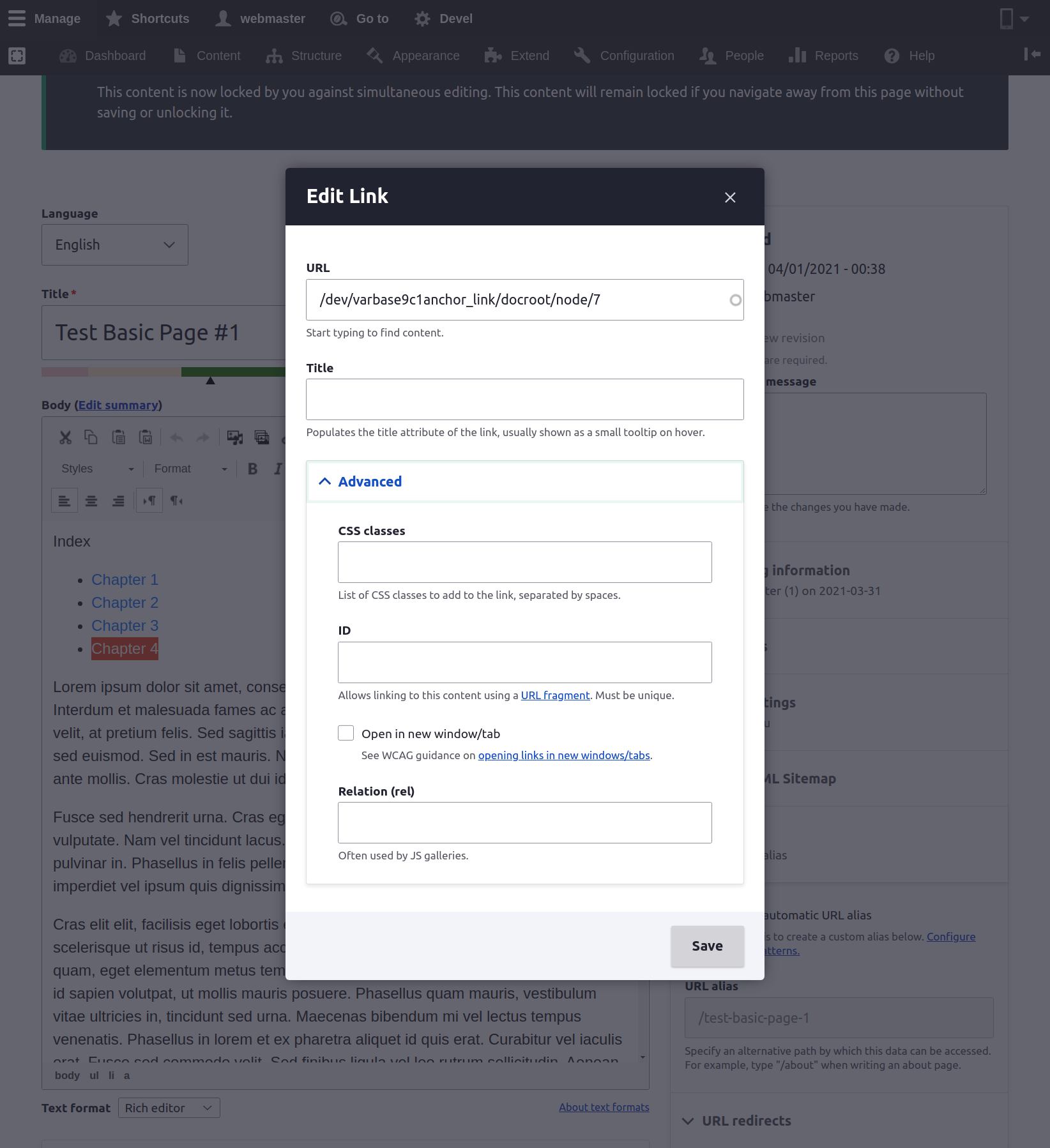This screenshot has height=1148, width=1050.
Task: Click the Cut scissors icon in editor toolbar
Action: click(65, 437)
